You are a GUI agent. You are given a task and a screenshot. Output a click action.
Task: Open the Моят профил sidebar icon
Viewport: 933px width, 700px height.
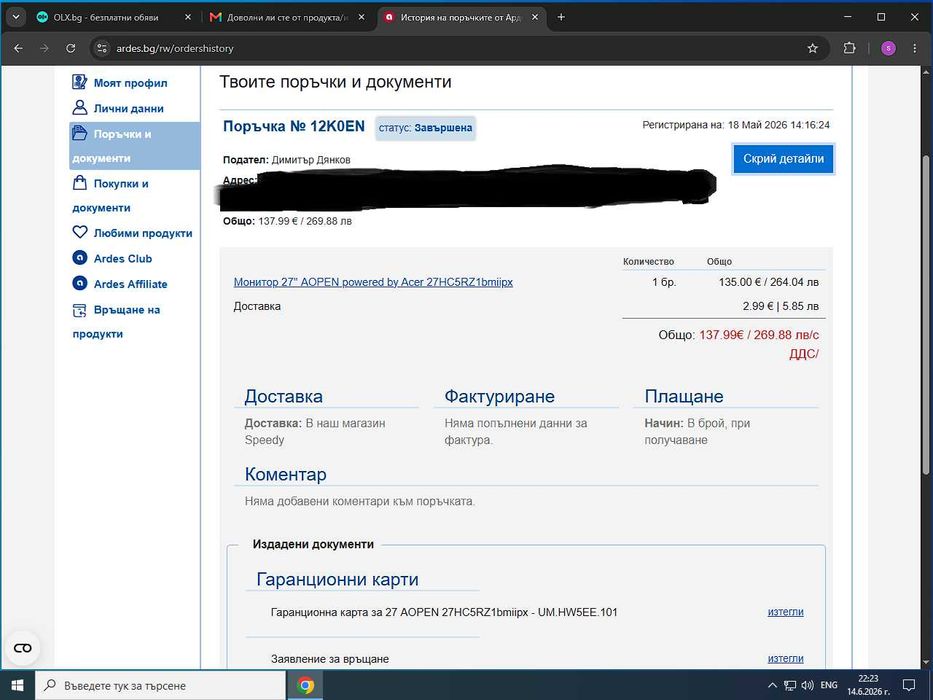[80, 82]
